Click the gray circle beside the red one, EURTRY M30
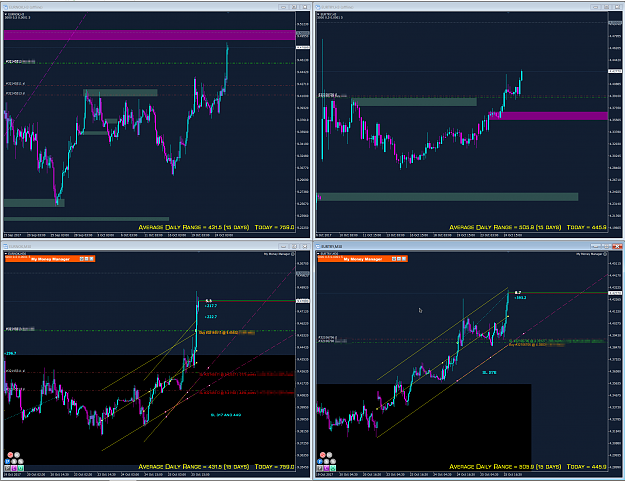The image size is (625, 481). tap(329, 455)
